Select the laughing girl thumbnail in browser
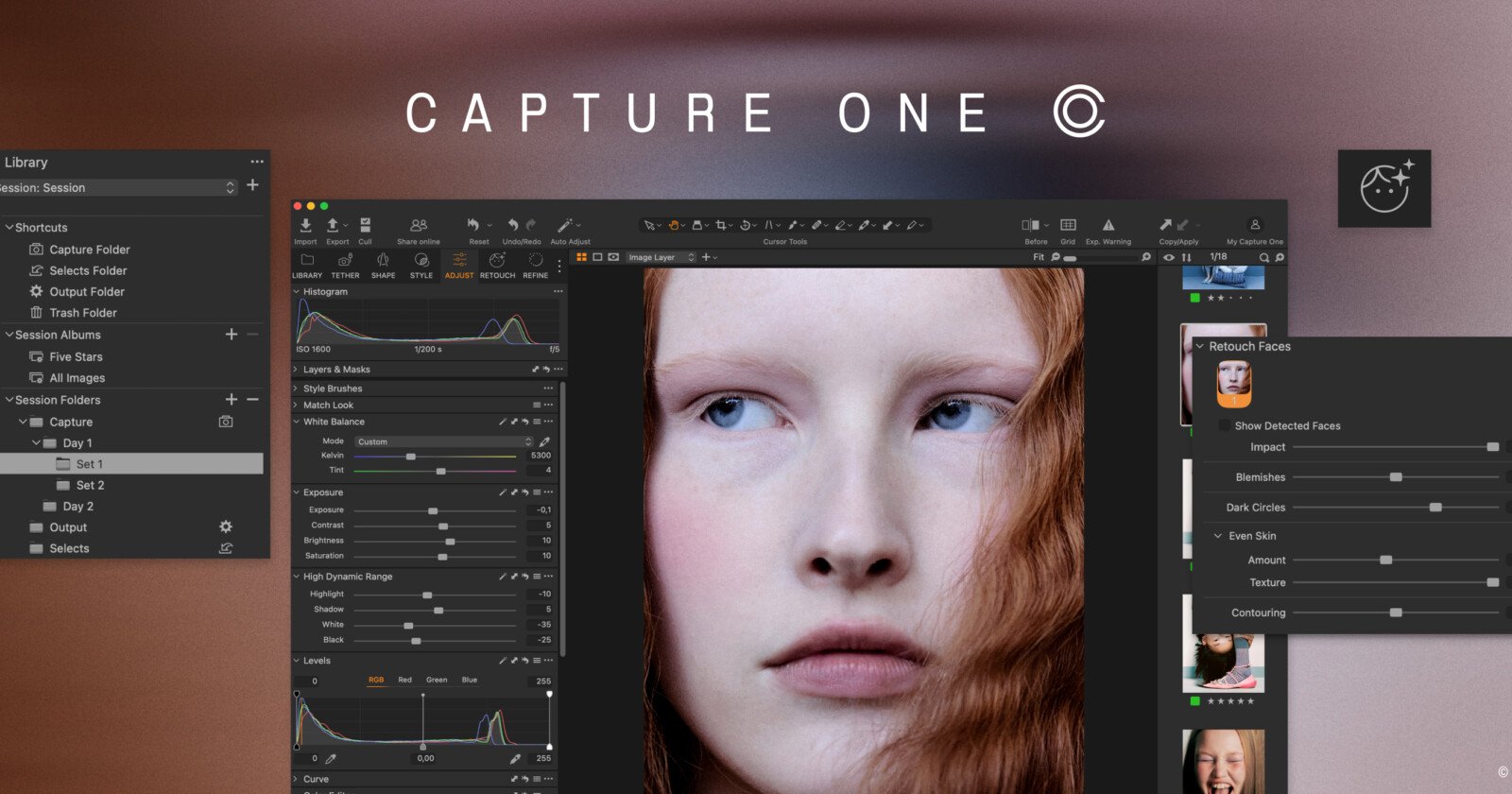Viewport: 1512px width, 794px height. (x=1223, y=761)
